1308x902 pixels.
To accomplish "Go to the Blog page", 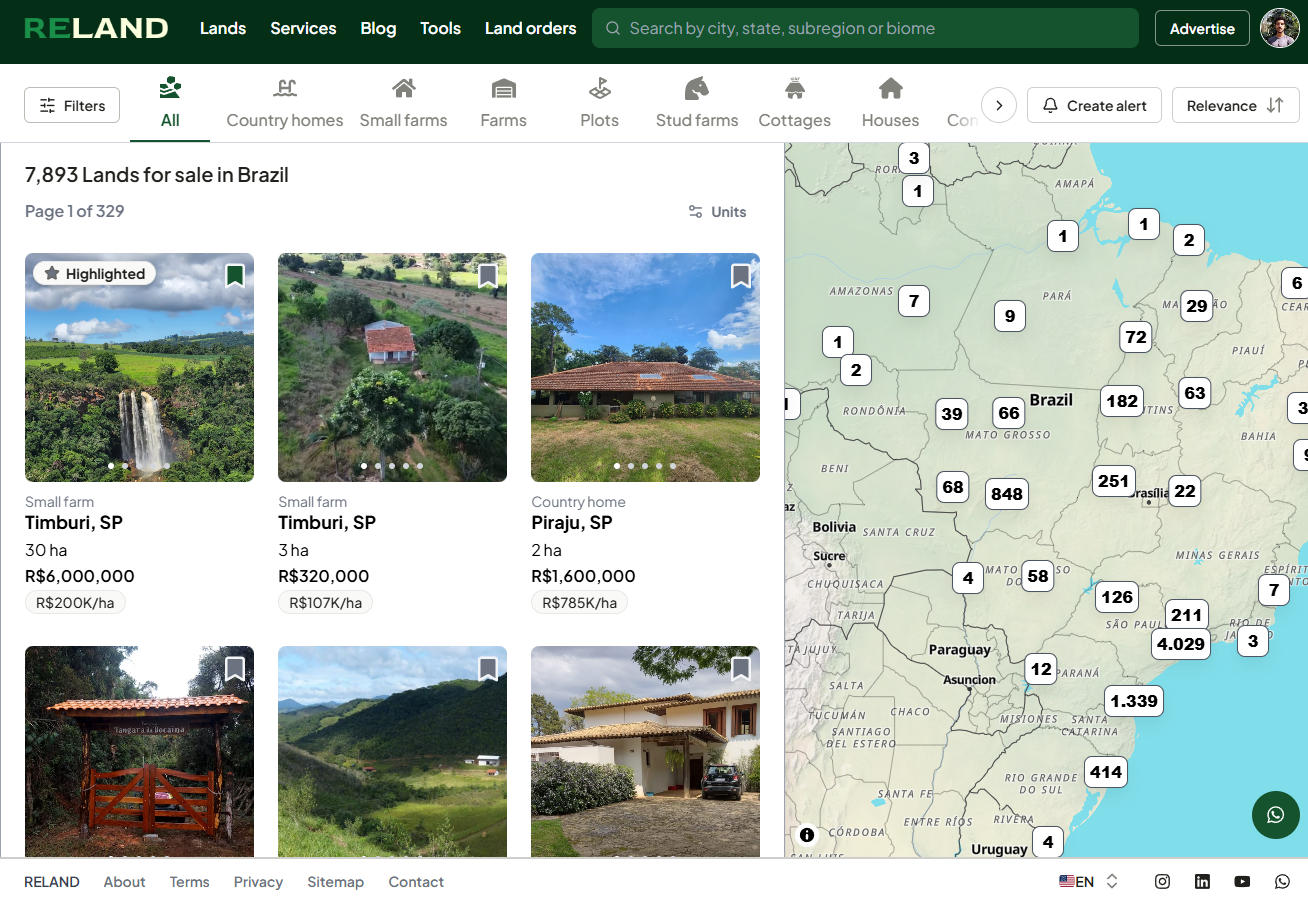I will click(x=378, y=28).
